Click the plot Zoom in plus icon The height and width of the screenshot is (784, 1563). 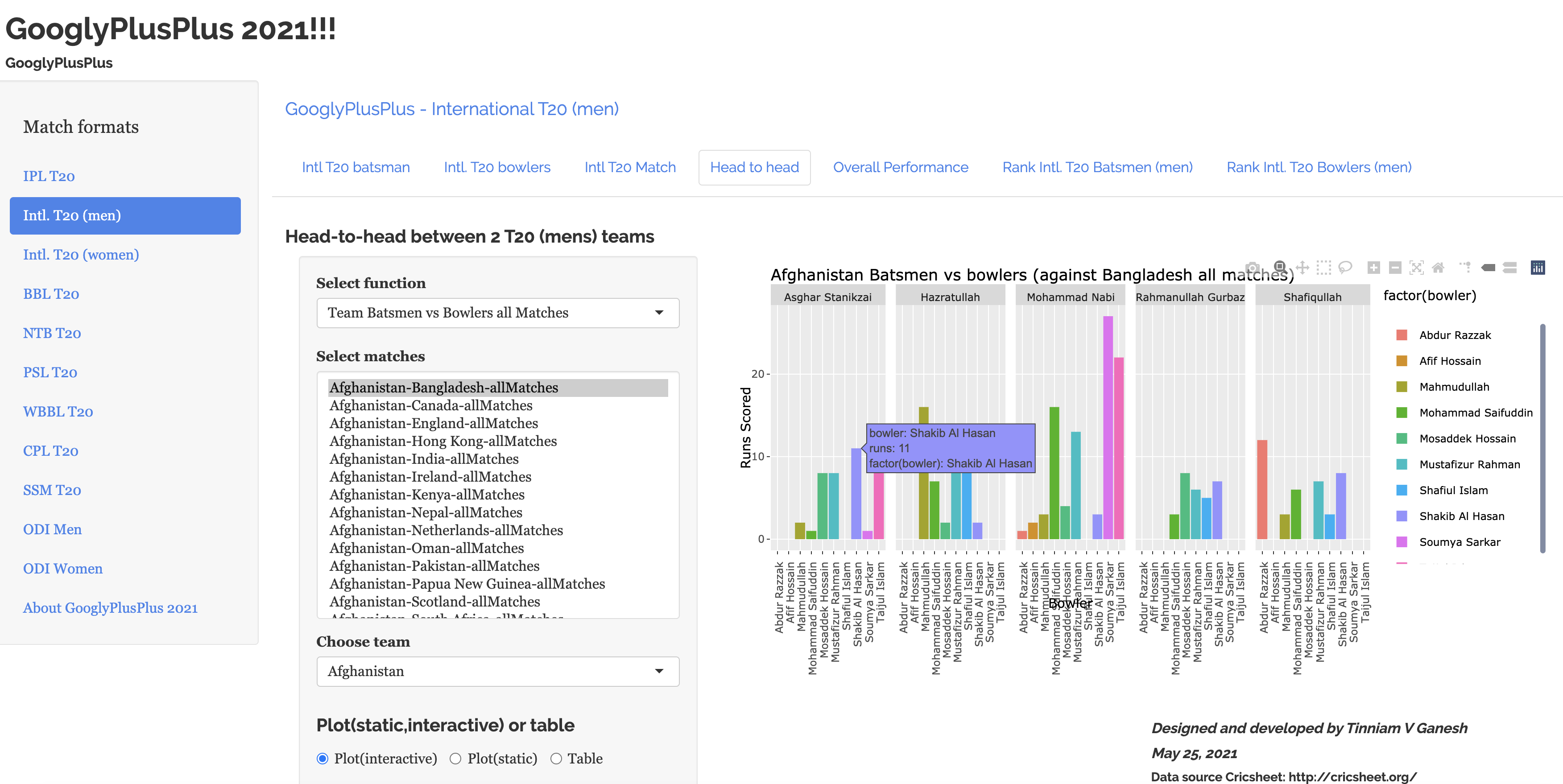tap(1374, 268)
